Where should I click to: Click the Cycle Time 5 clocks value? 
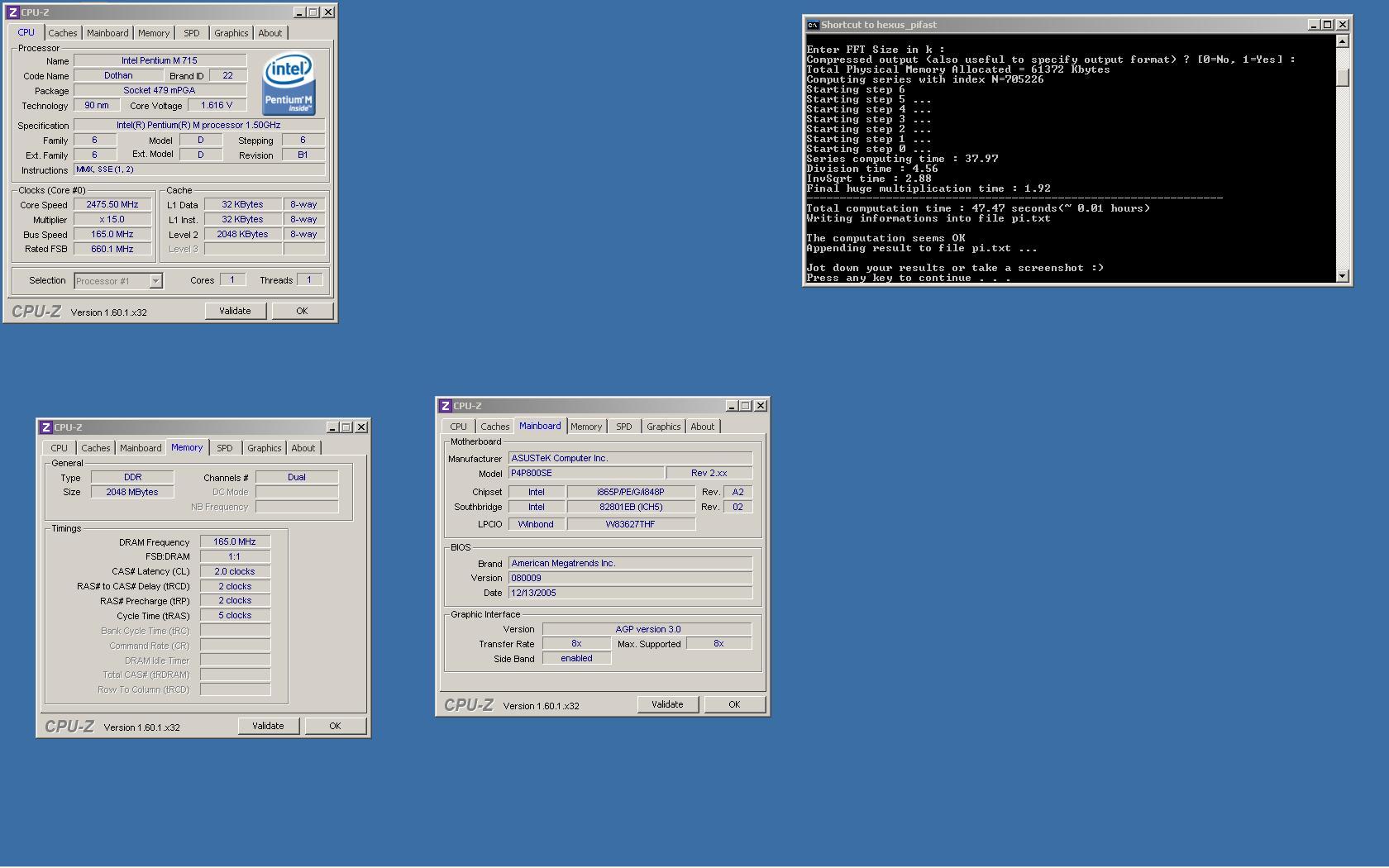pos(235,615)
